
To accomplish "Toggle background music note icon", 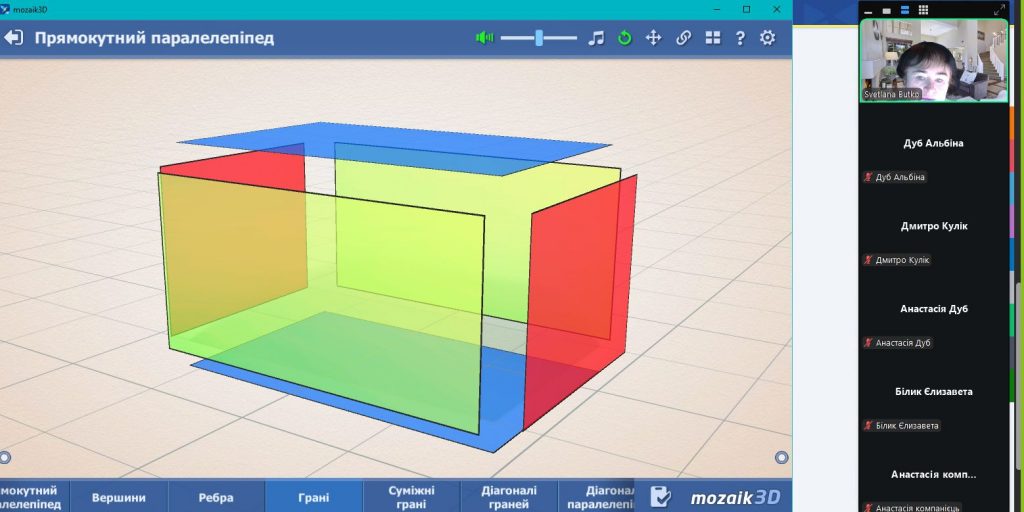I will [x=596, y=38].
